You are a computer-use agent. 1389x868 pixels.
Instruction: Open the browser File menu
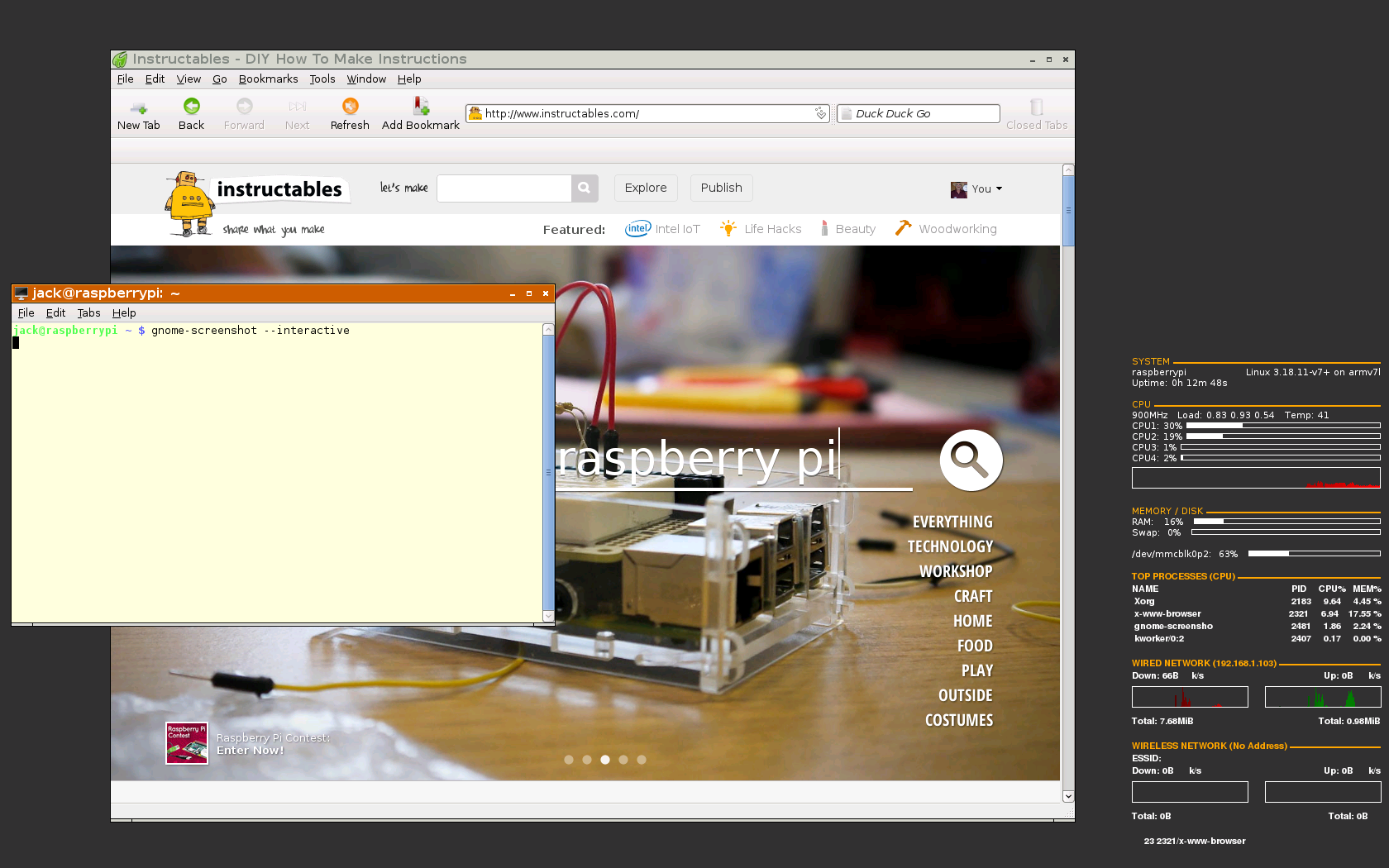point(125,79)
